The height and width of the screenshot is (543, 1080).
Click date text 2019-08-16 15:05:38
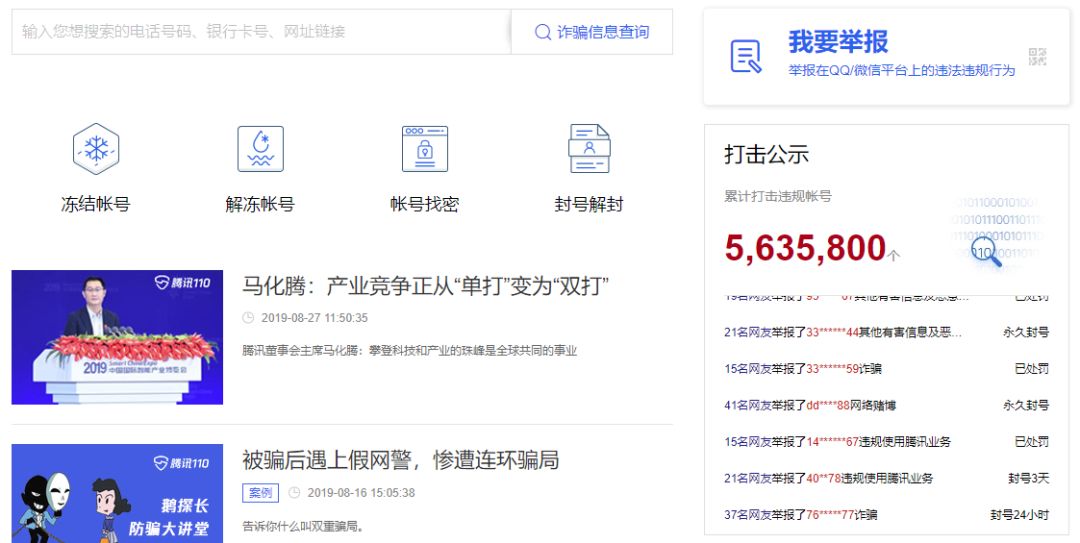click(361, 493)
